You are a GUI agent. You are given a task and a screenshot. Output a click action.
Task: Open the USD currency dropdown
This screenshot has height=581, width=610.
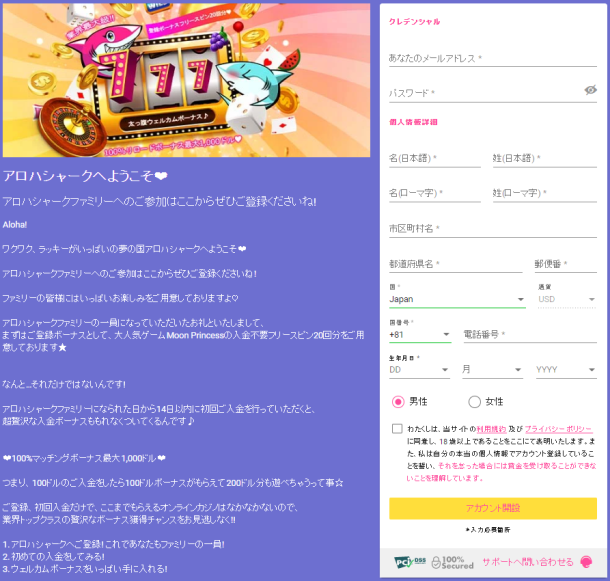click(x=567, y=299)
